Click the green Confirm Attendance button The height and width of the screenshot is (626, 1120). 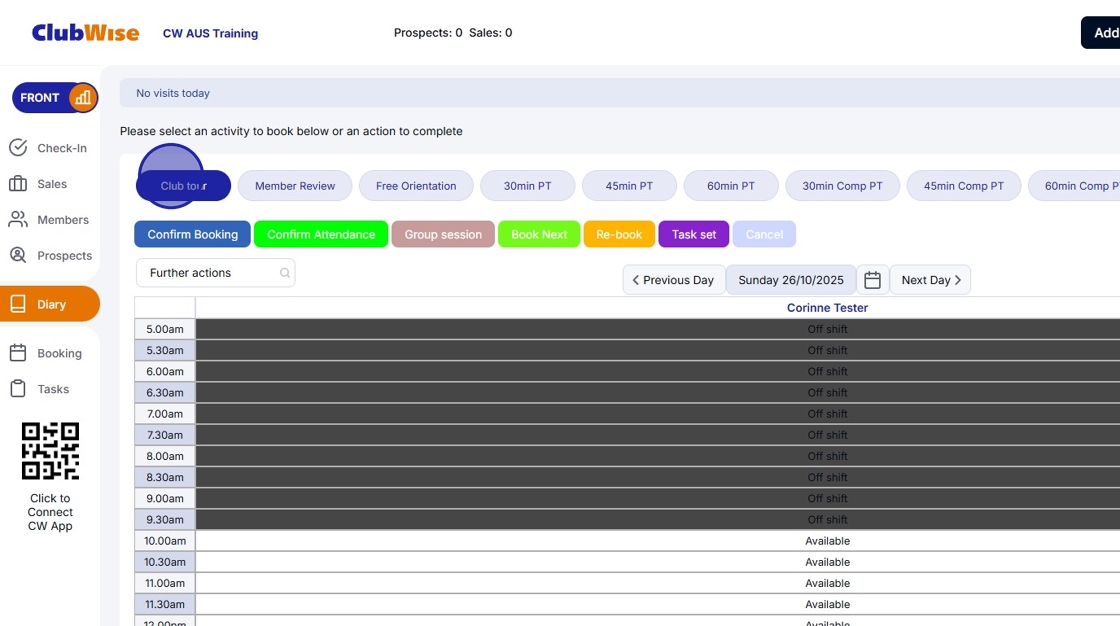321,234
